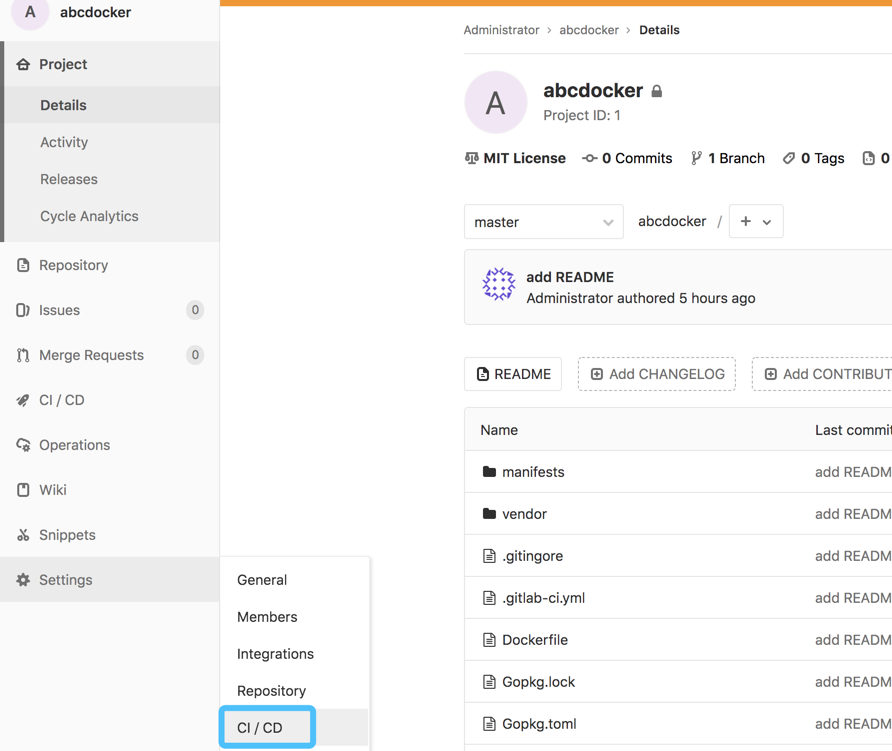892x751 pixels.
Task: Click the Snippets scissors icon
Action: click(23, 535)
